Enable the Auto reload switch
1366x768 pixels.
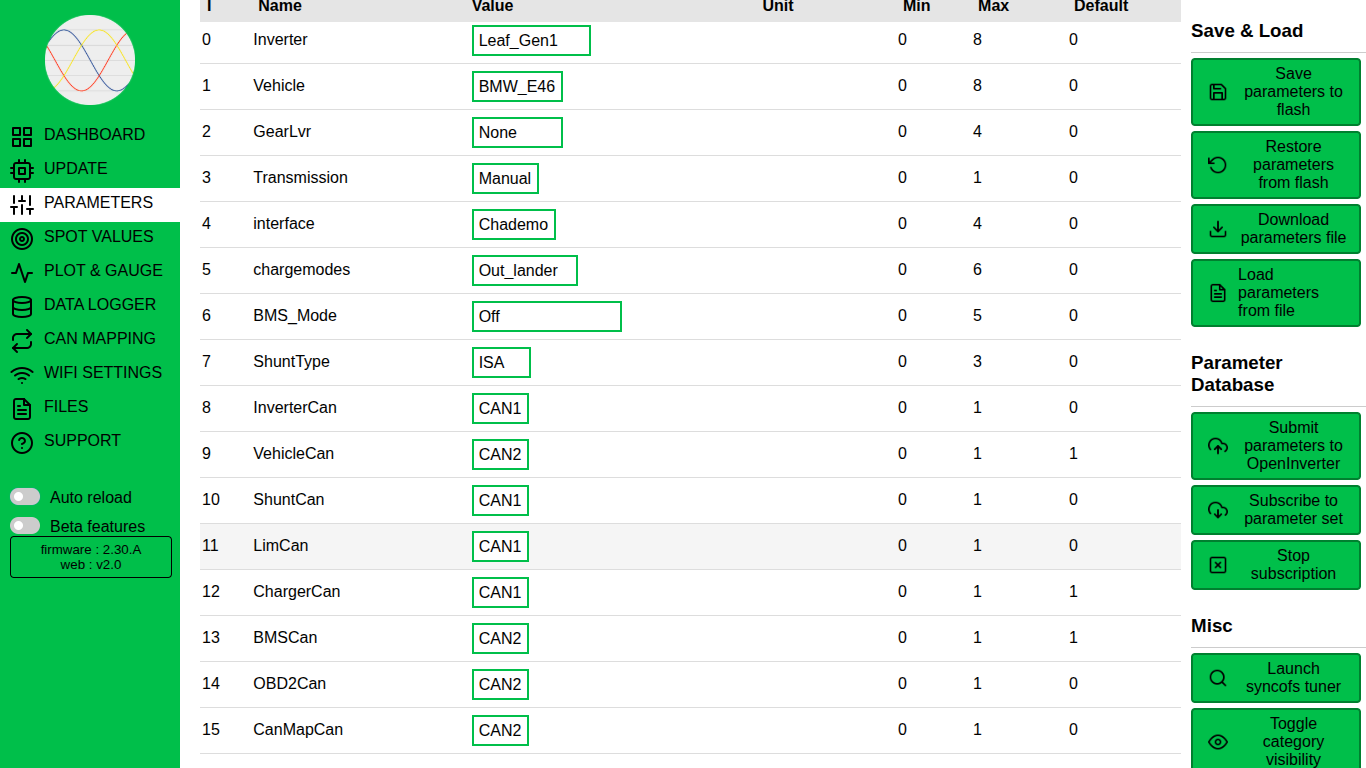click(x=25, y=497)
